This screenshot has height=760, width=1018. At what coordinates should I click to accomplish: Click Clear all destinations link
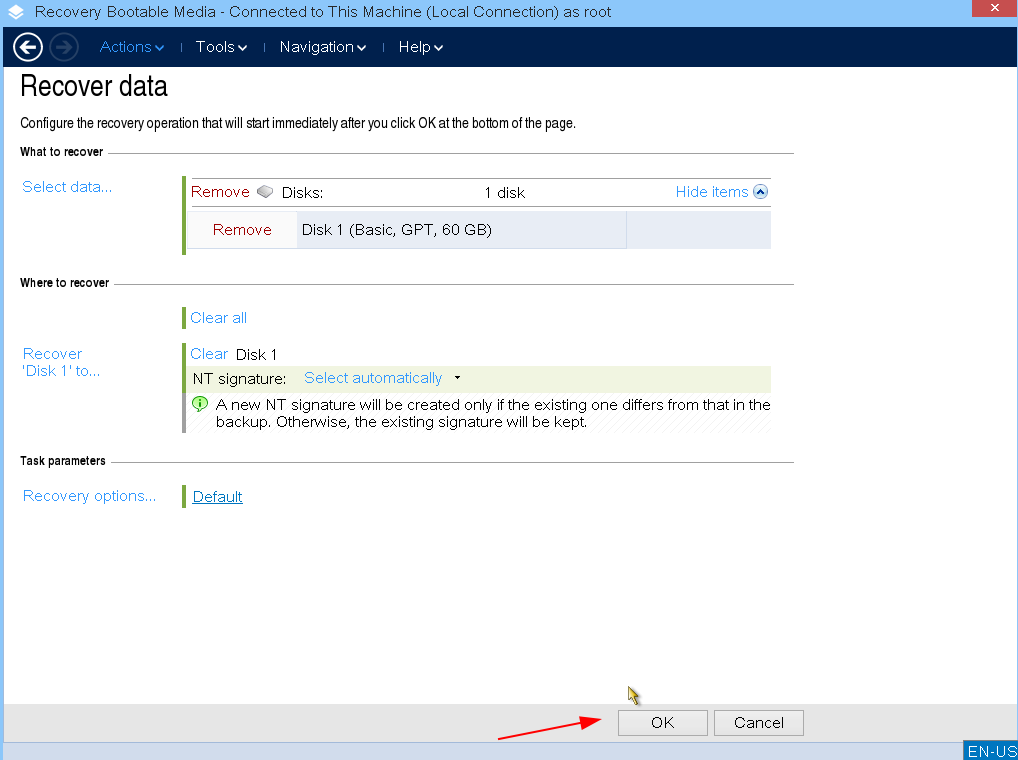click(x=218, y=318)
